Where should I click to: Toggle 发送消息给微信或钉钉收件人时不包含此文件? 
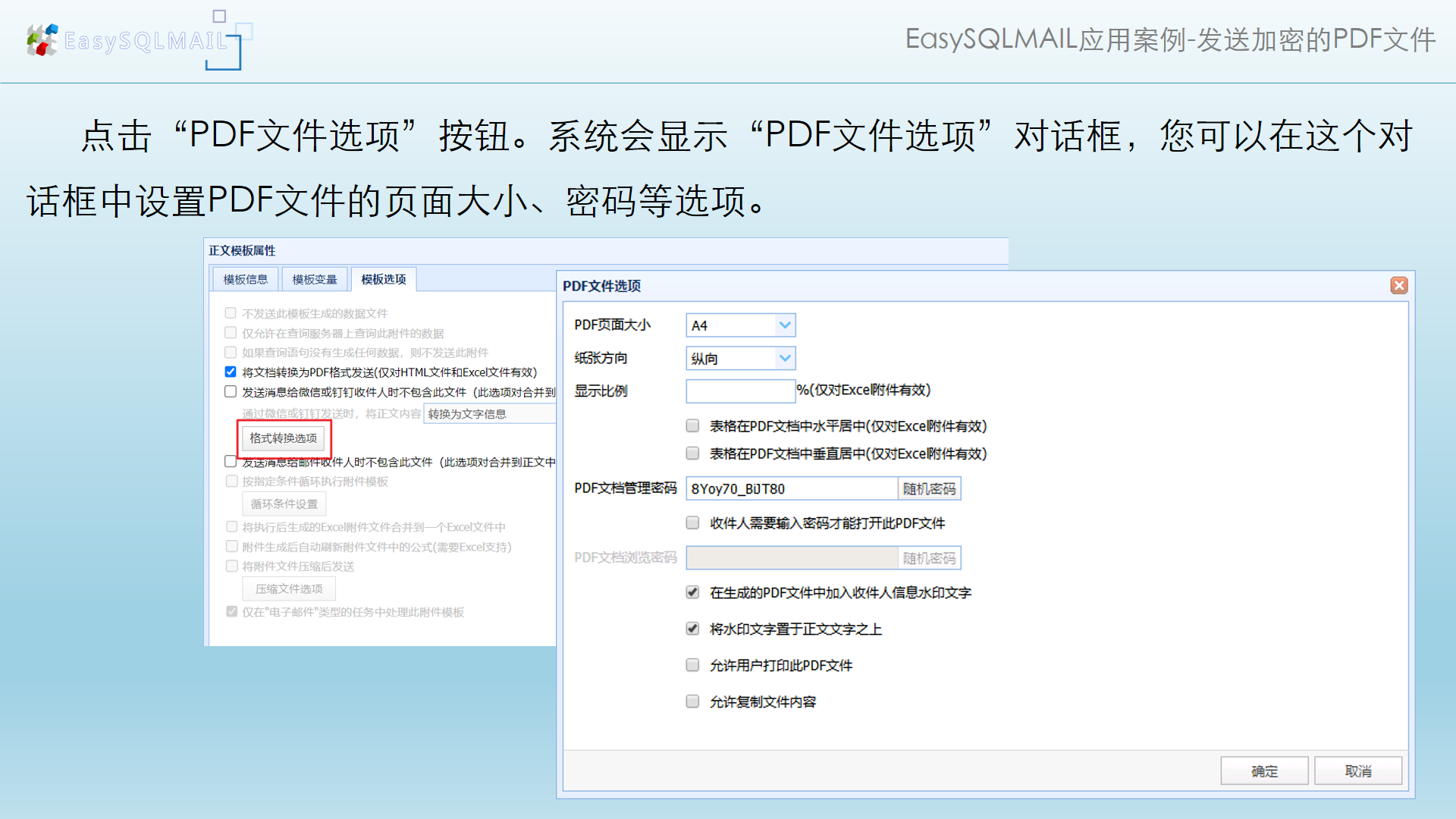(x=231, y=391)
